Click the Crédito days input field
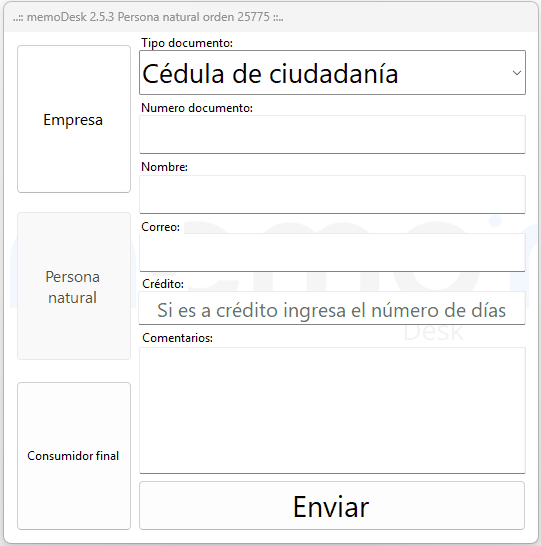This screenshot has height=546, width=541. [332, 308]
